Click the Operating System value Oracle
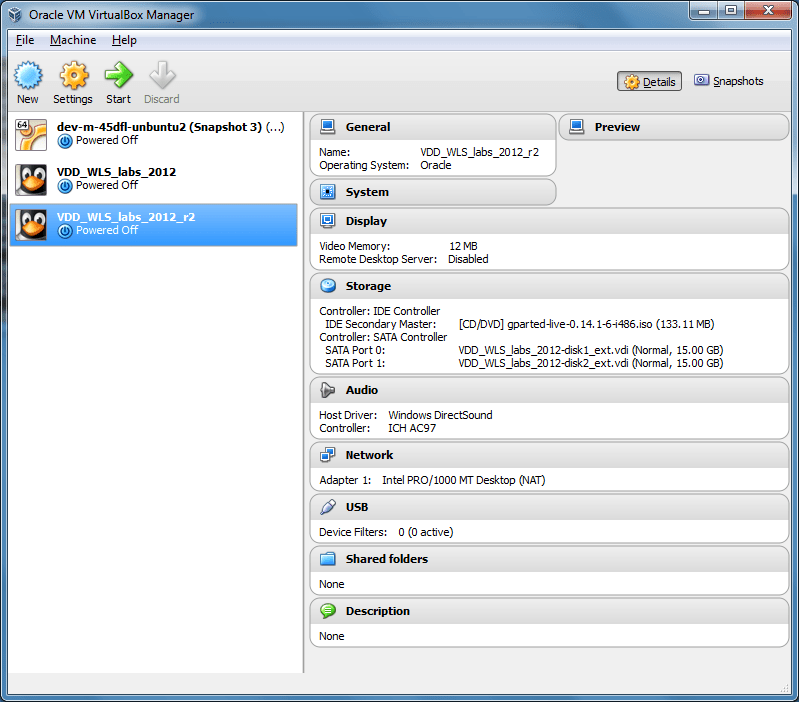Image resolution: width=799 pixels, height=702 pixels. 436,165
